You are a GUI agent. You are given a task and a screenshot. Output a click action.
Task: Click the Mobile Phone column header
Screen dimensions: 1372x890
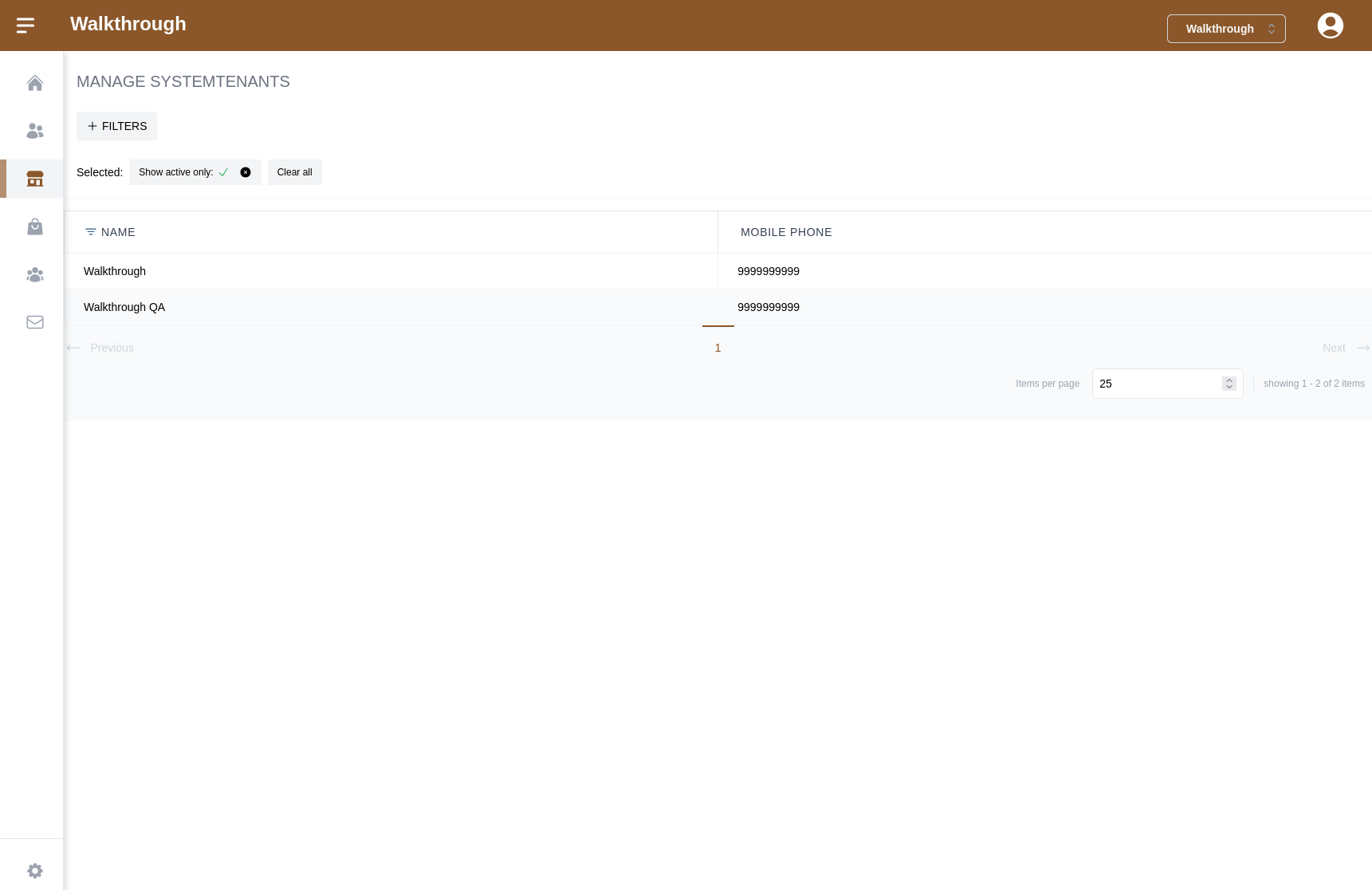point(785,232)
